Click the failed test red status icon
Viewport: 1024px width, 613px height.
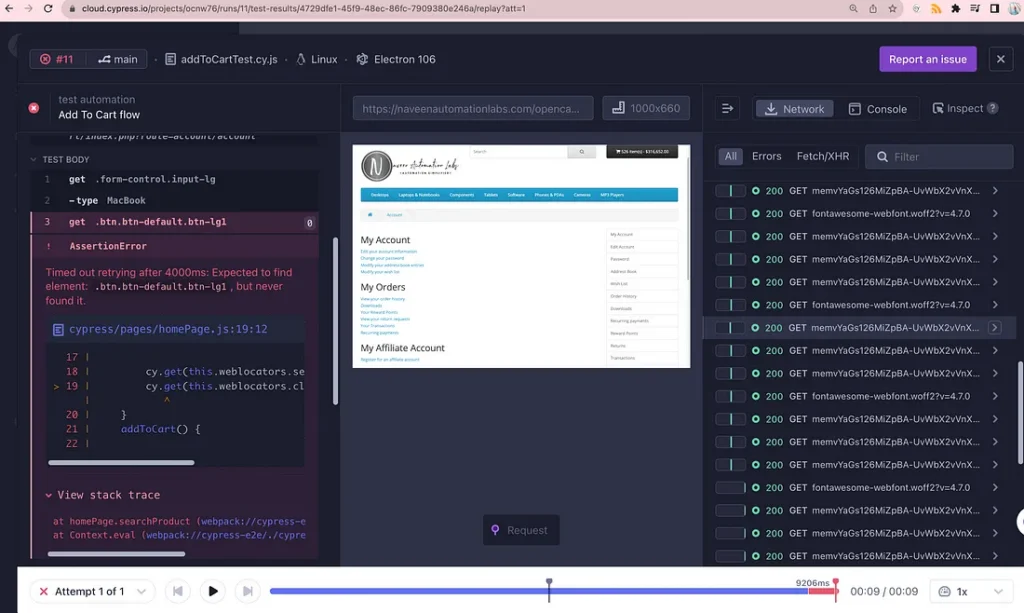34,107
